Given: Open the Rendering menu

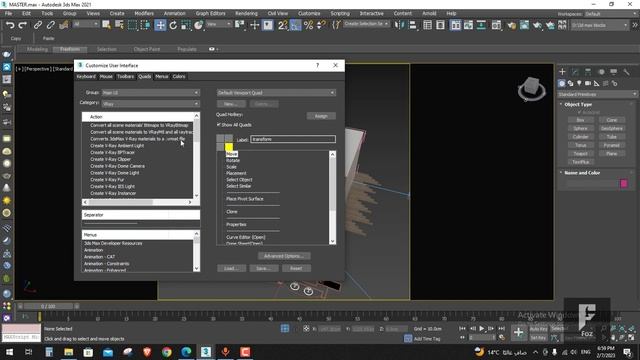Looking at the screenshot, I should [246, 13].
